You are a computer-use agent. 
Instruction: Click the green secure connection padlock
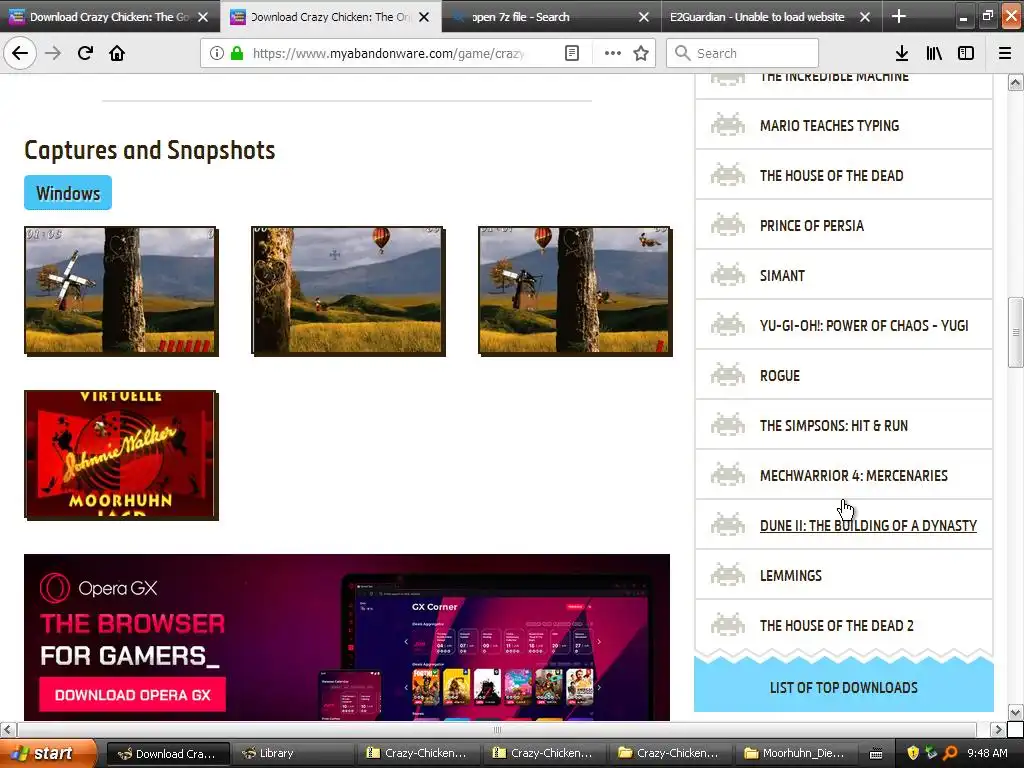(x=237, y=53)
